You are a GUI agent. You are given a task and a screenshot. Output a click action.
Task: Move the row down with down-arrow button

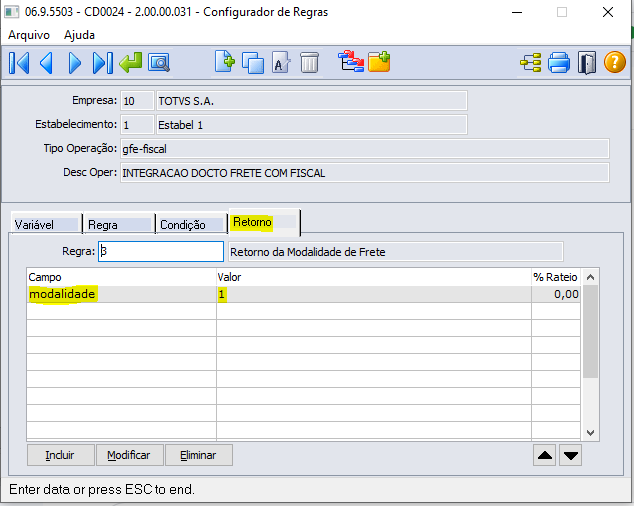(x=571, y=455)
